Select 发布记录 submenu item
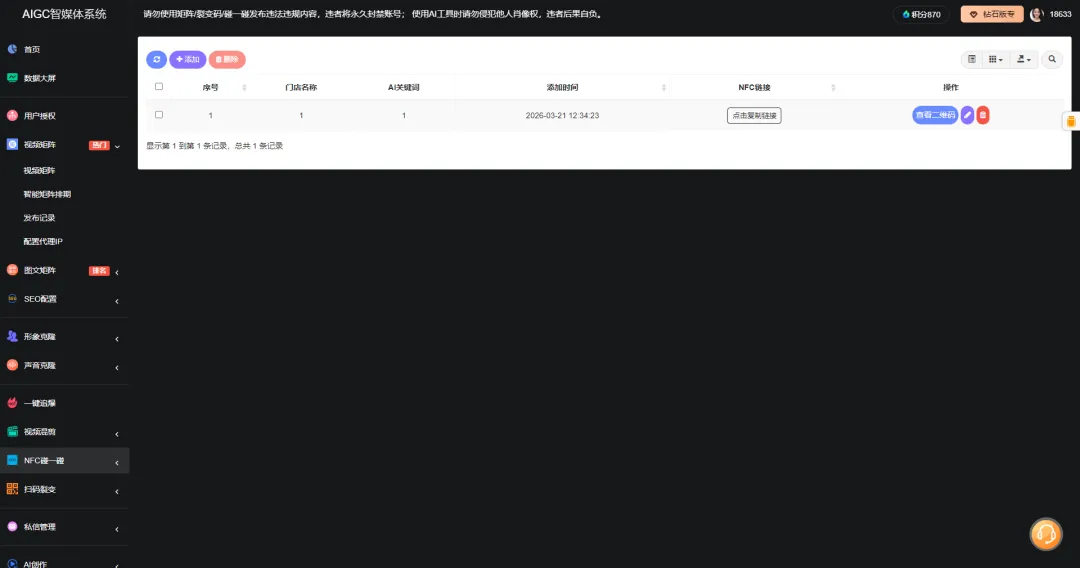This screenshot has width=1080, height=568. (x=39, y=218)
